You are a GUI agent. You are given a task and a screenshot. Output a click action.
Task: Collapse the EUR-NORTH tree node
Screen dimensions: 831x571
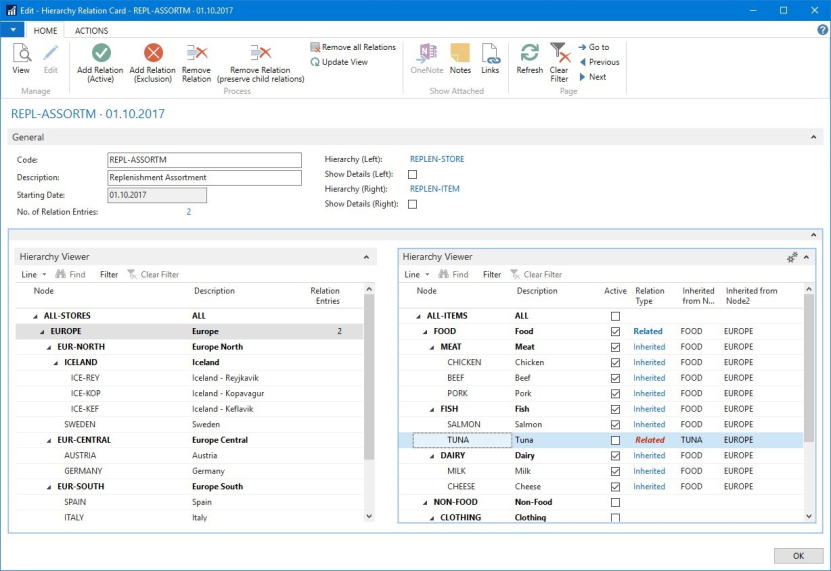48,347
